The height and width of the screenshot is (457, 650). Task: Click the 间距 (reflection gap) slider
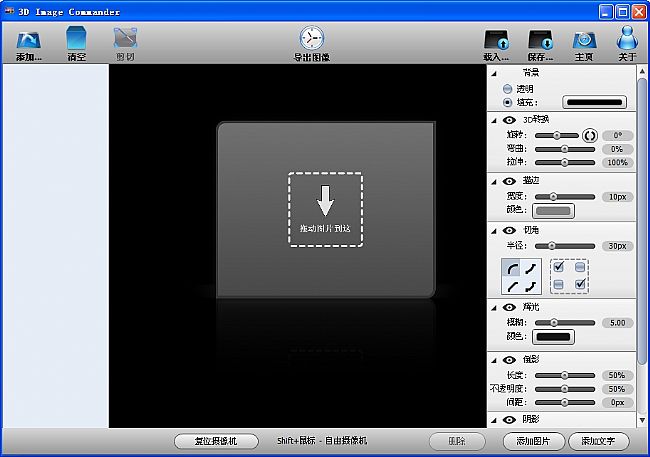(565, 402)
